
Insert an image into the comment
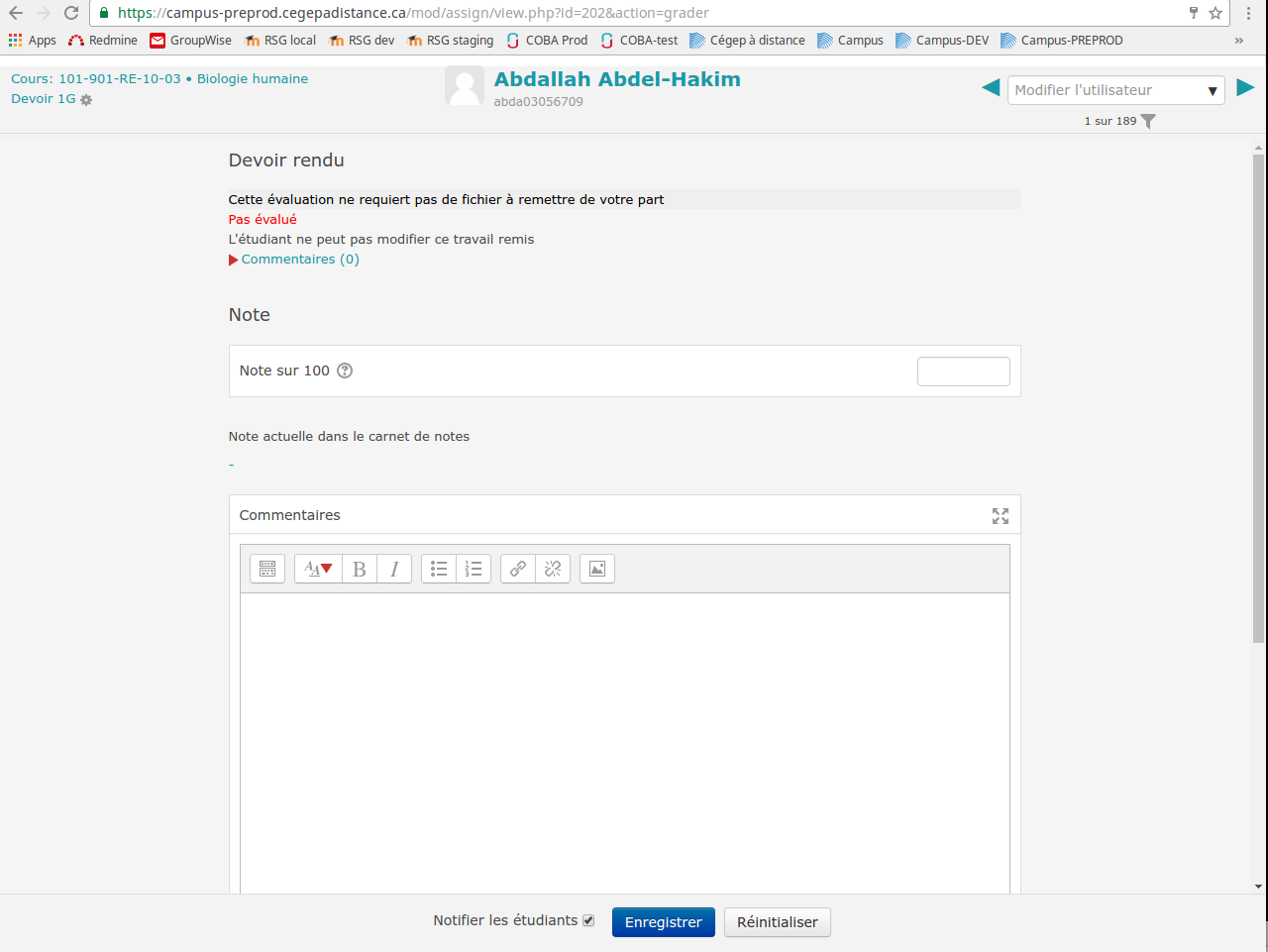tap(597, 569)
